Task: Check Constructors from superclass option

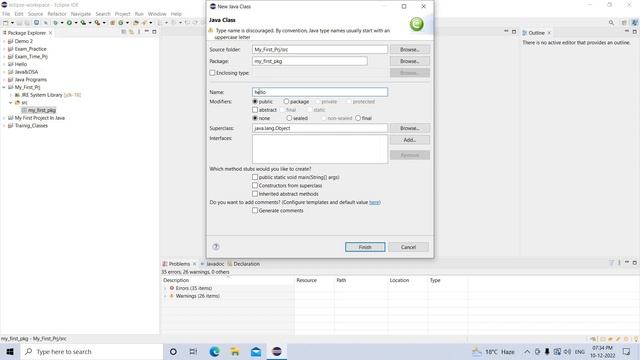Action: (x=255, y=185)
